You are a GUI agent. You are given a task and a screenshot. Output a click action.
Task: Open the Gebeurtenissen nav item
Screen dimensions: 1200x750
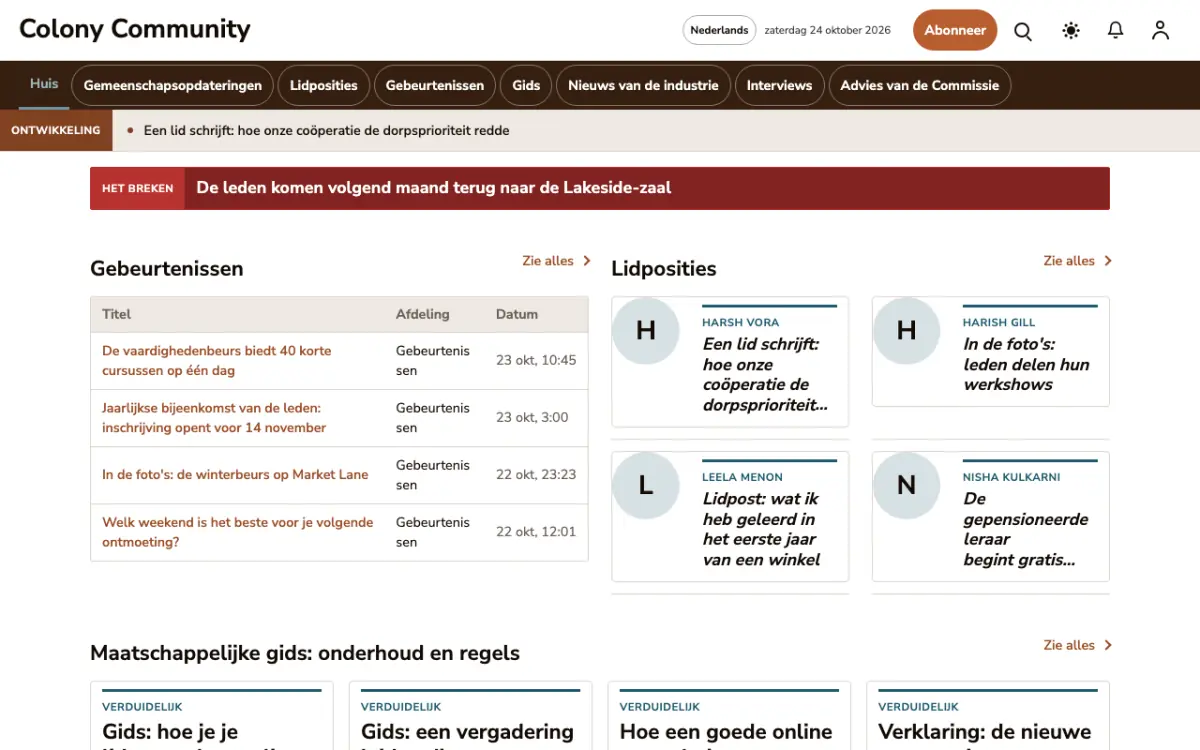(x=435, y=85)
